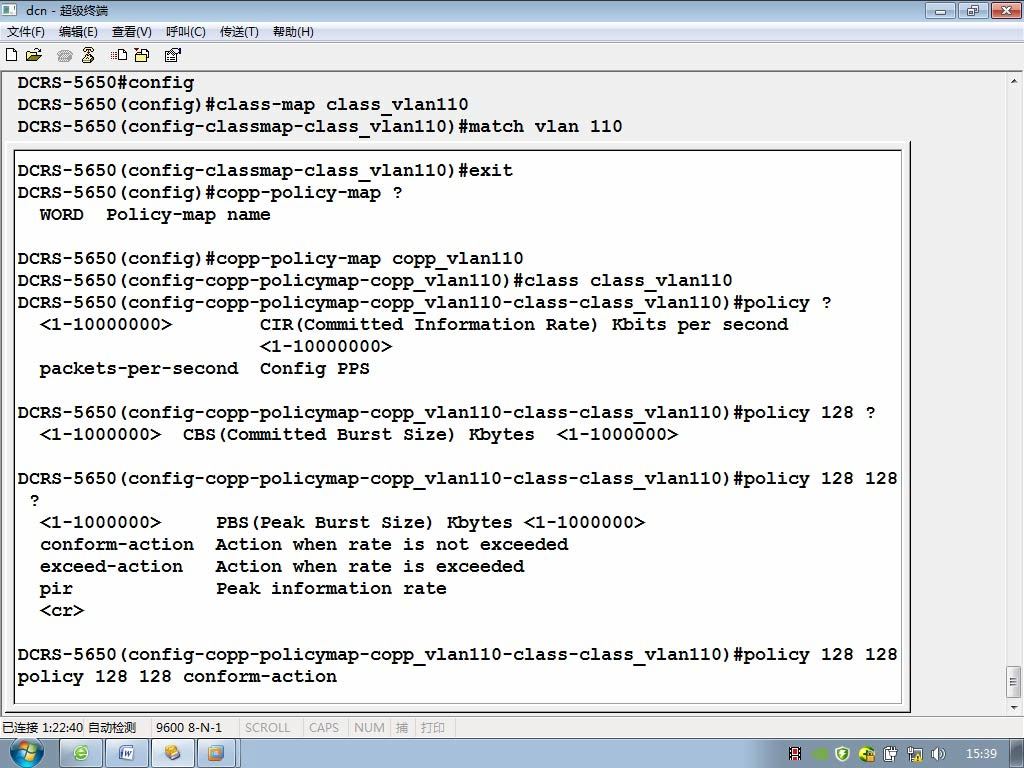Click the 'copp-policy-map copp_vlan110' command line

(270, 259)
